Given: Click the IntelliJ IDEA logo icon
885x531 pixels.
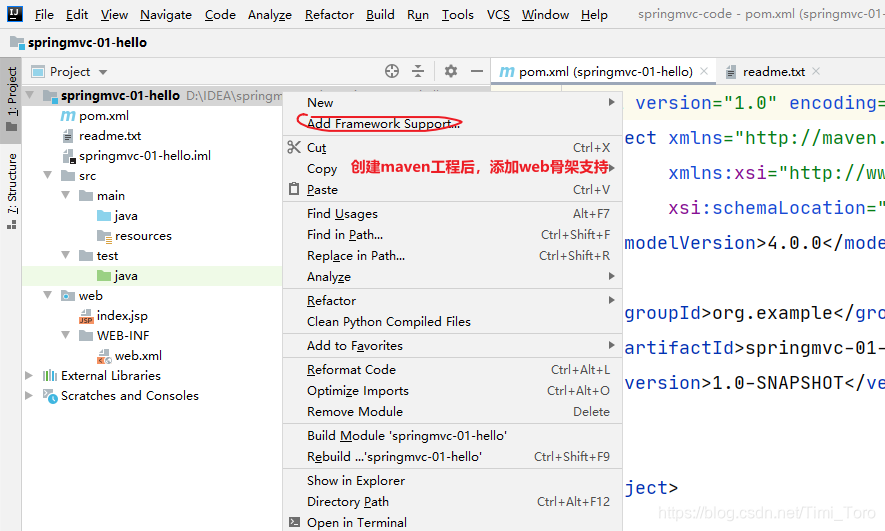Looking at the screenshot, I should coord(14,13).
